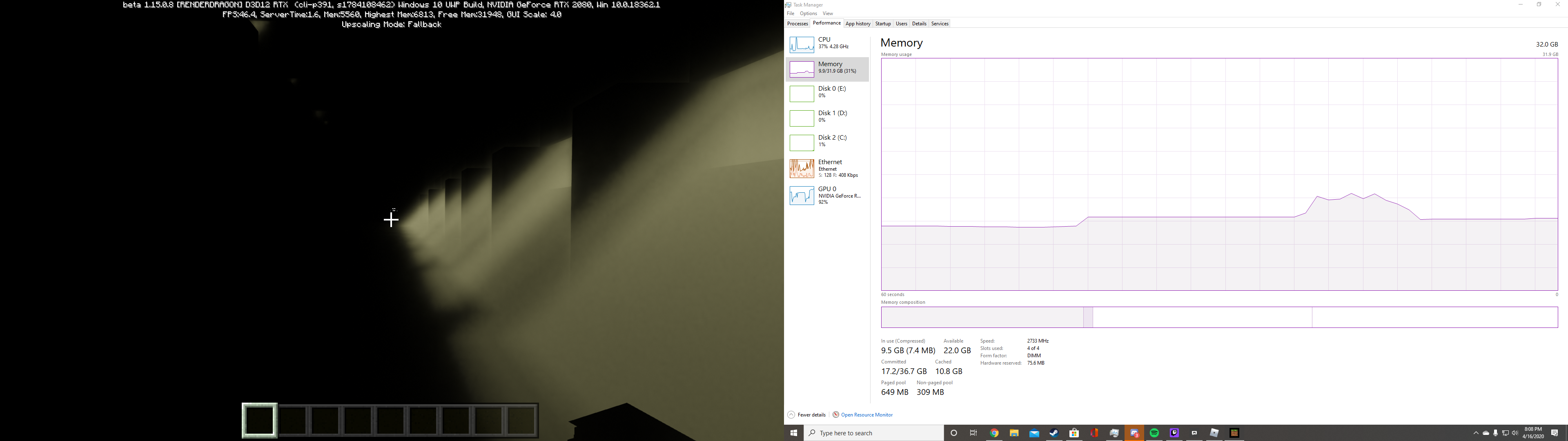
Task: Open the View menu
Action: coord(828,13)
